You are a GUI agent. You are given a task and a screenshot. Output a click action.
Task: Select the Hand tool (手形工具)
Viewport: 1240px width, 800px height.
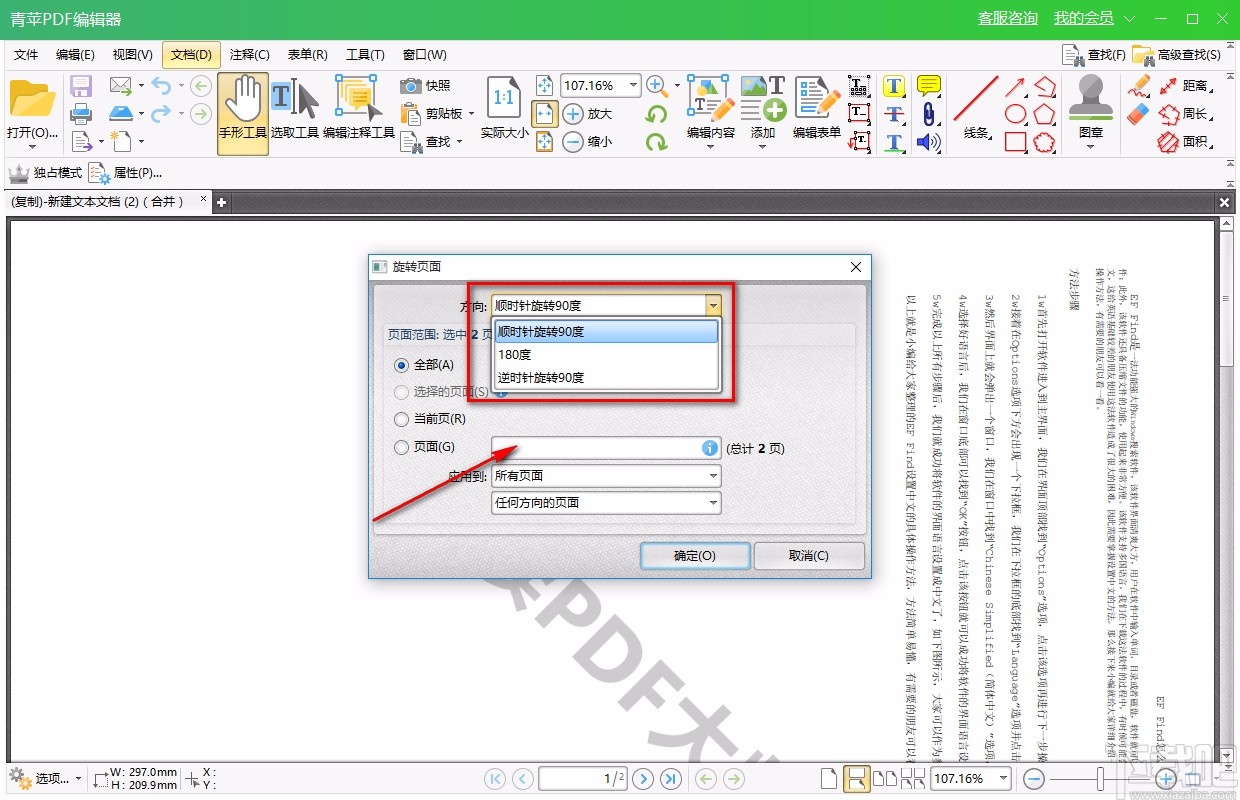pos(243,113)
